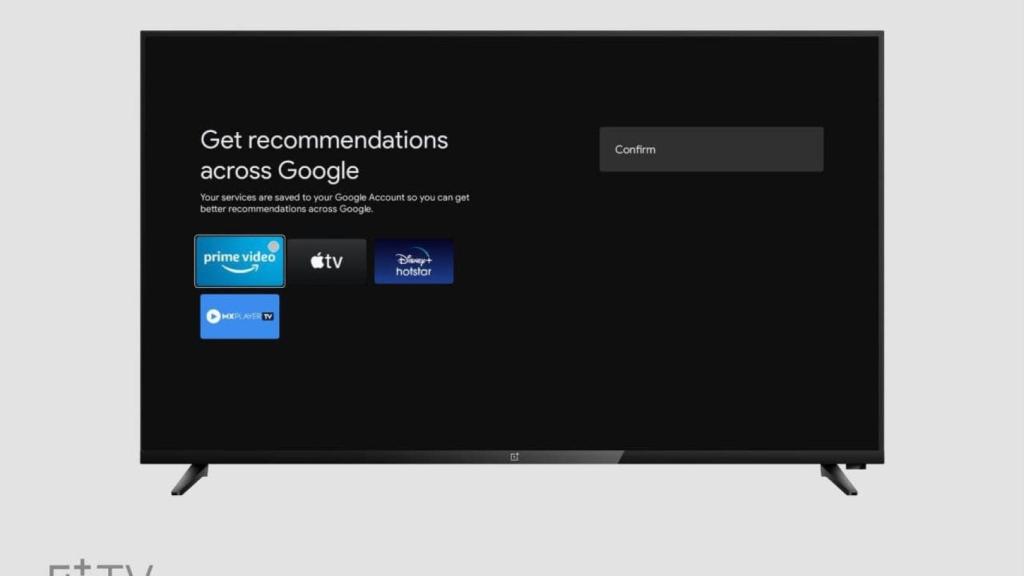Click the "Get recommendations across Google" heading

pos(323,154)
